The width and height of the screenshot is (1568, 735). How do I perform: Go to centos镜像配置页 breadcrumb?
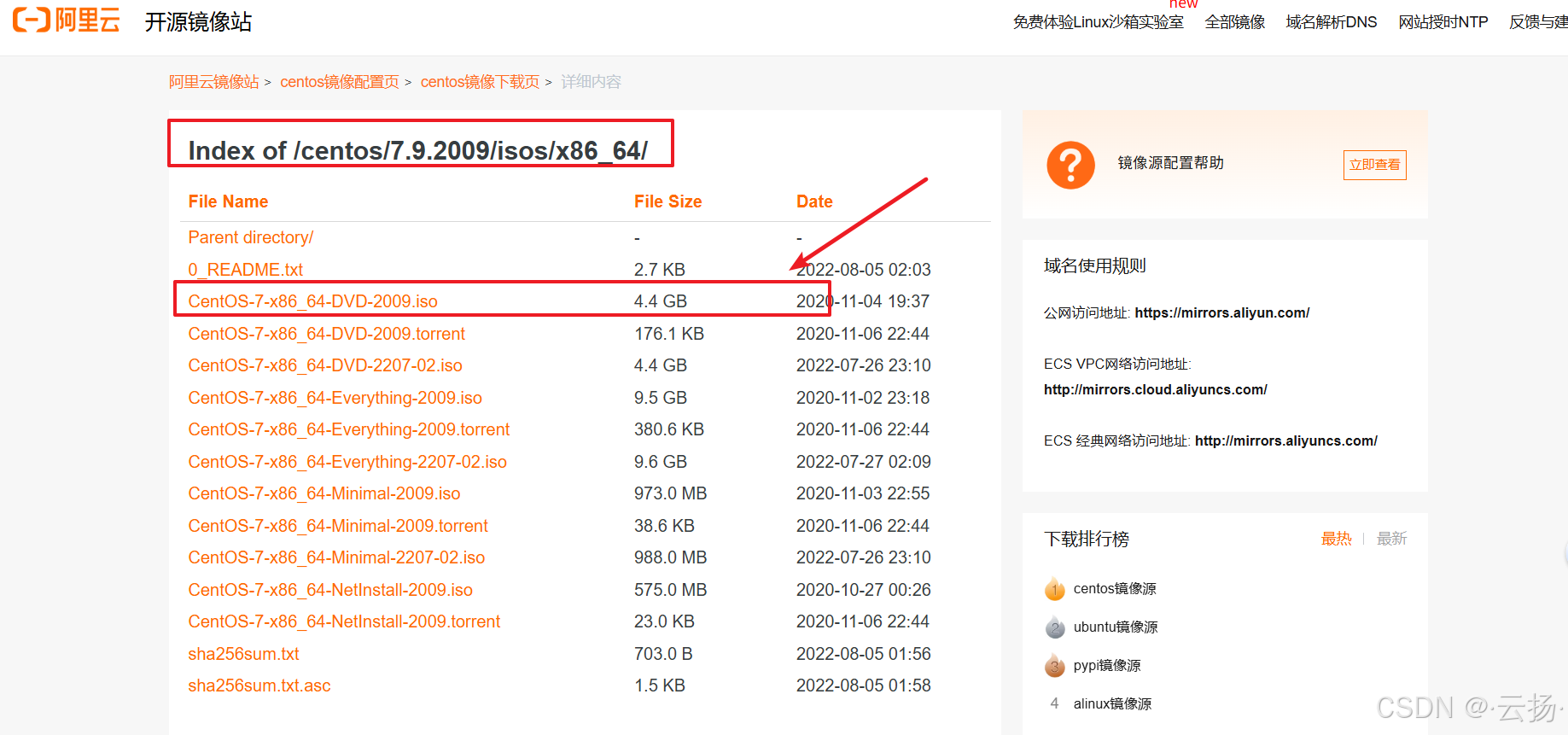tap(340, 82)
